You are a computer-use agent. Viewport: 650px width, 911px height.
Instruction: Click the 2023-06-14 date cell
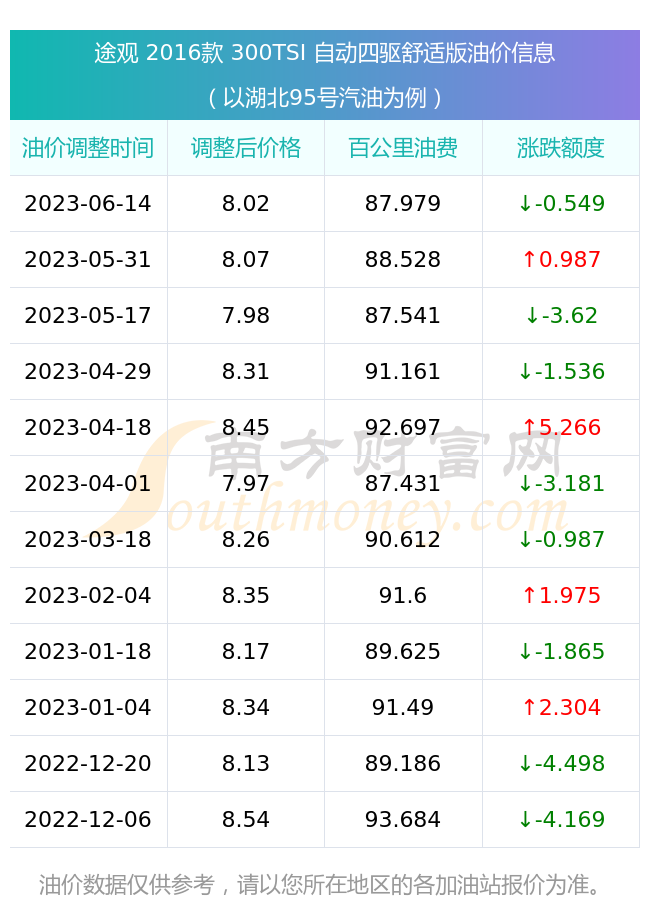[88, 203]
